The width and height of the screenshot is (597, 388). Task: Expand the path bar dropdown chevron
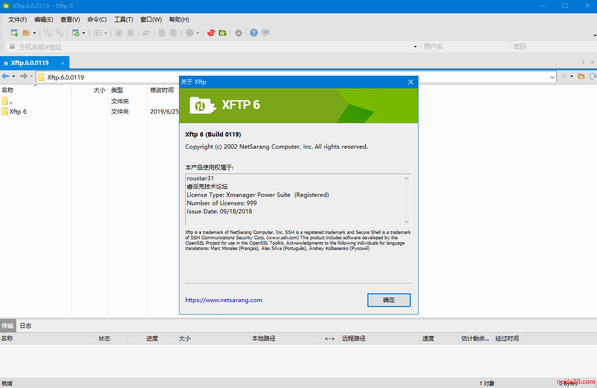552,77
